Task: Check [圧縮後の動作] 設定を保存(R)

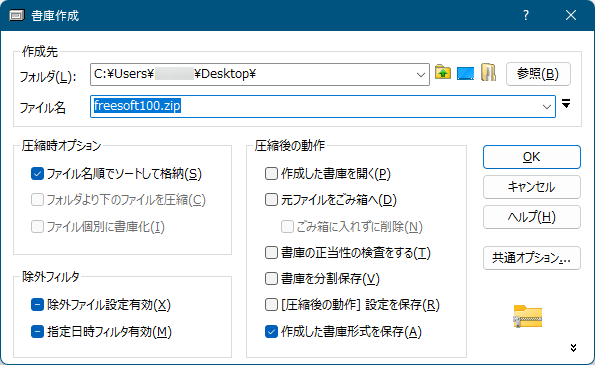Action: 271,304
